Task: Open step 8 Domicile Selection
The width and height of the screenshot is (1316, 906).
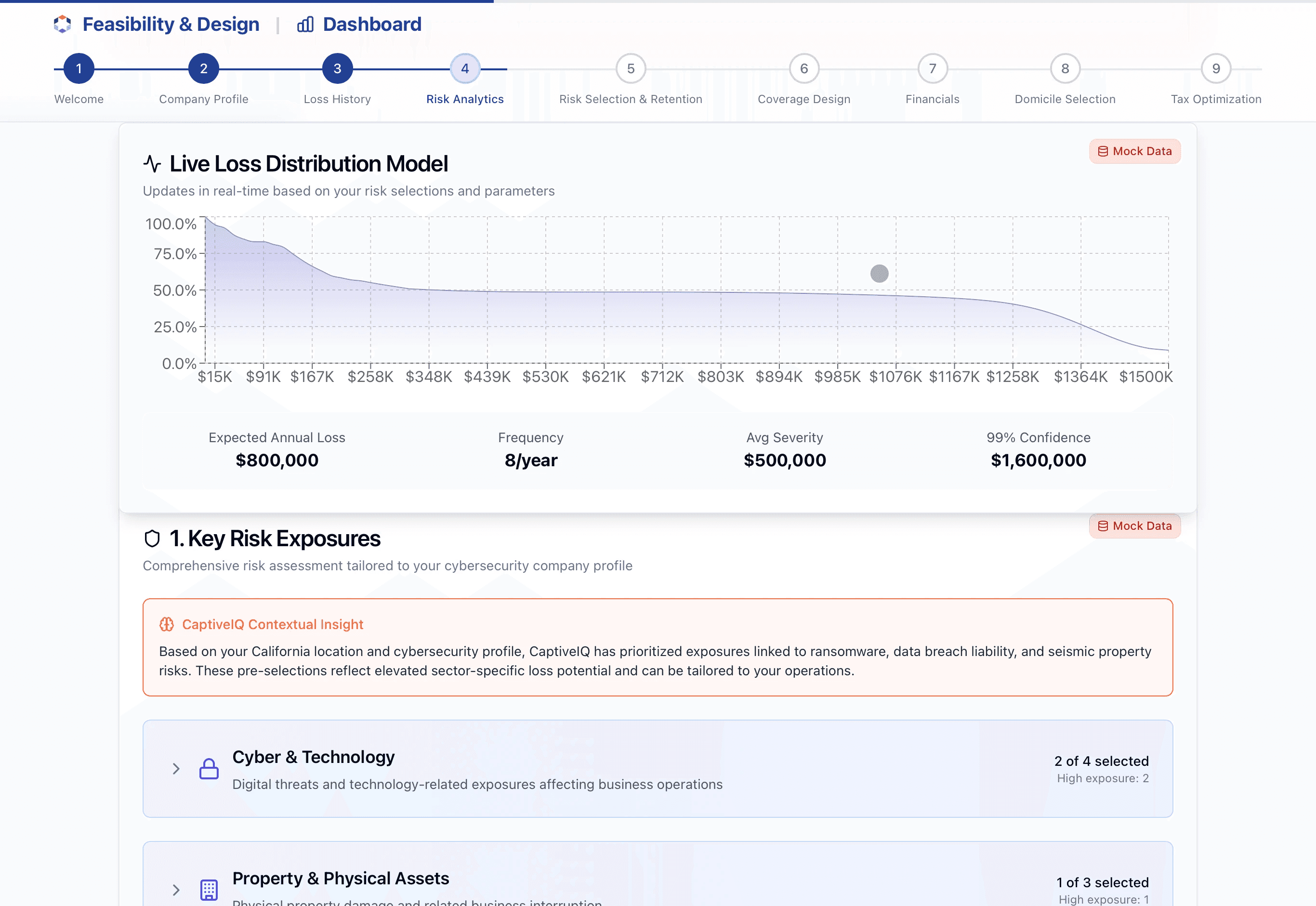Action: (1065, 69)
